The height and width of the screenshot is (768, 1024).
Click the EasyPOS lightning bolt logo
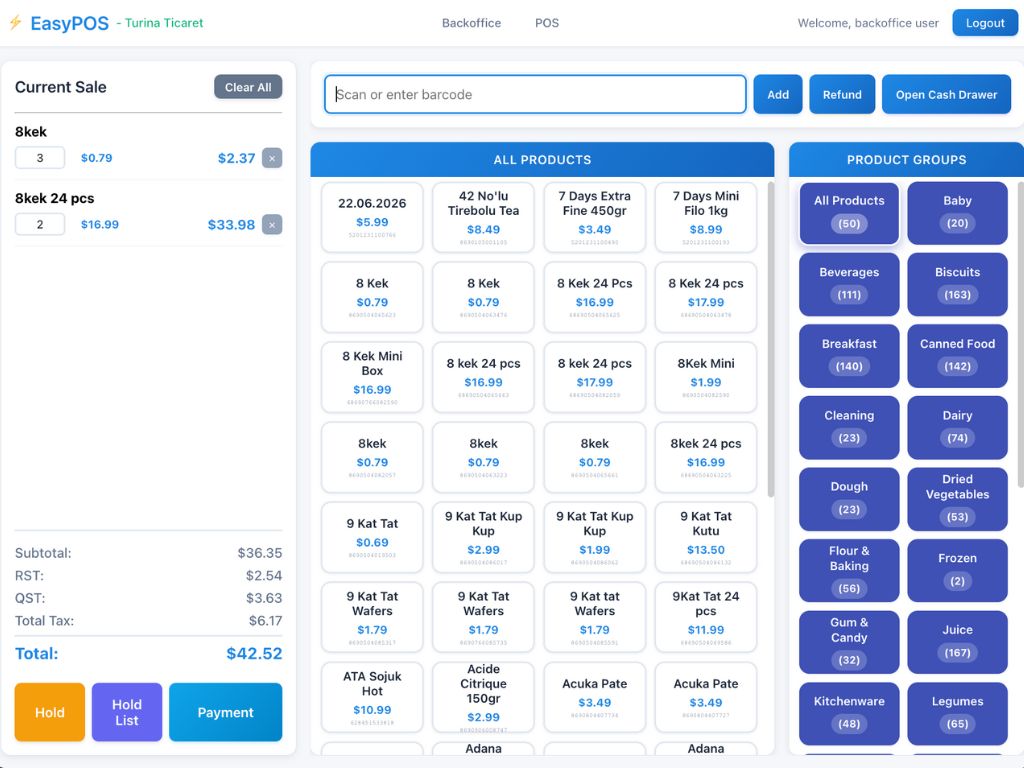pyautogui.click(x=15, y=23)
